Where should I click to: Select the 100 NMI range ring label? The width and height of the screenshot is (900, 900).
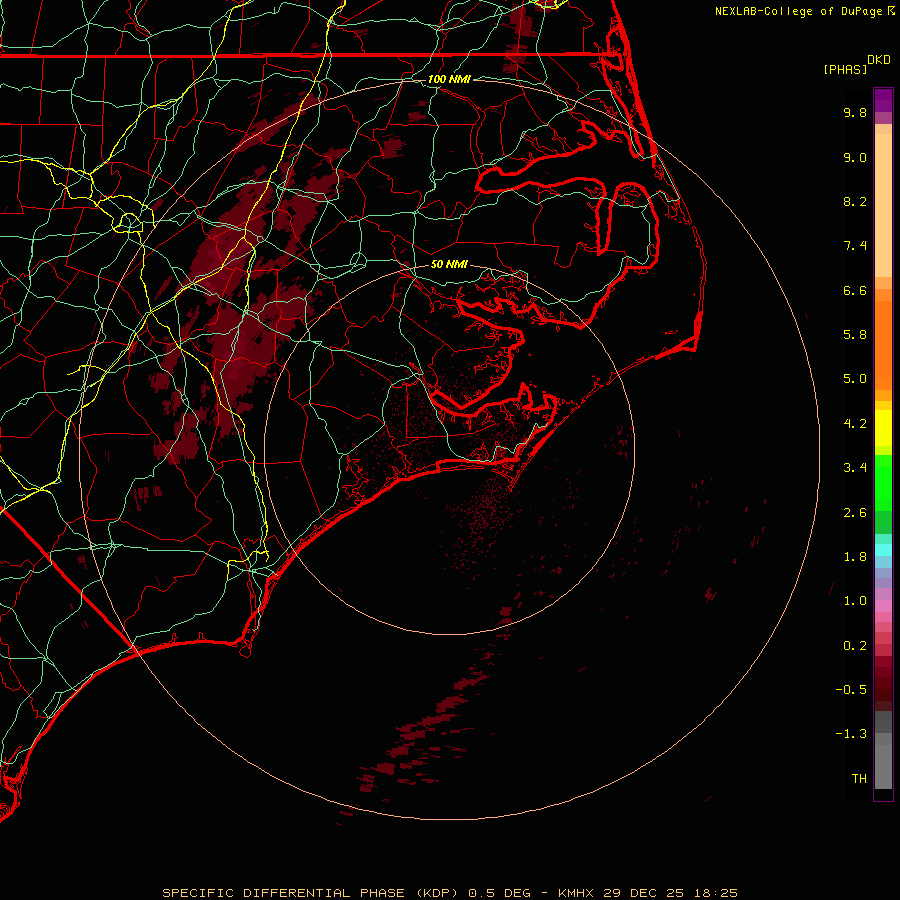point(449,79)
